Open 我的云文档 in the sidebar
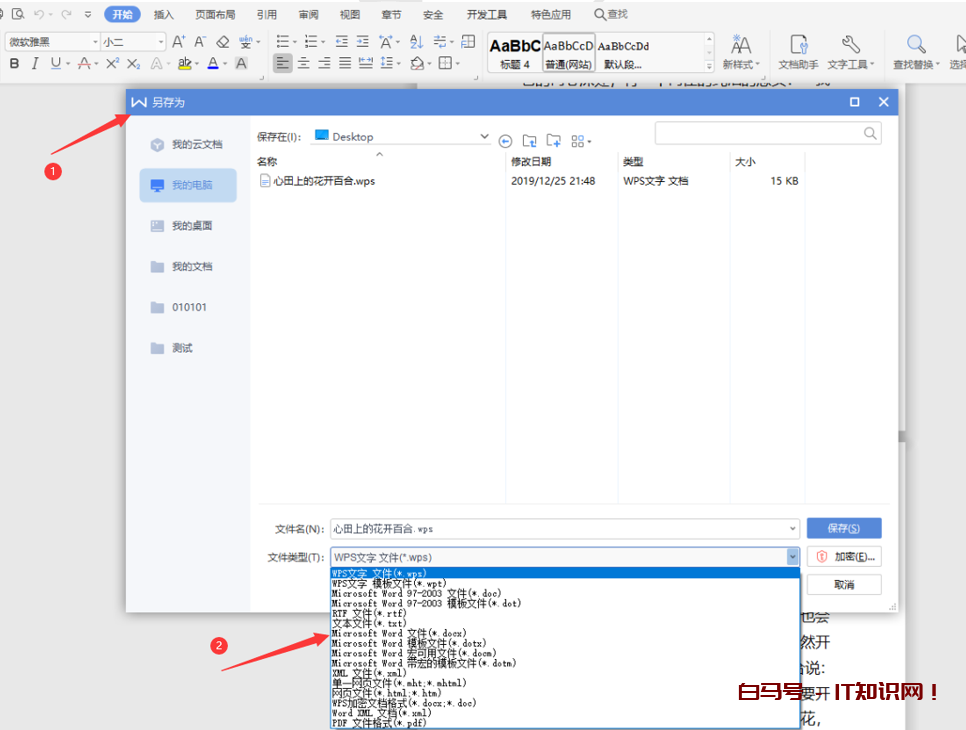This screenshot has height=730, width=966. tap(188, 145)
